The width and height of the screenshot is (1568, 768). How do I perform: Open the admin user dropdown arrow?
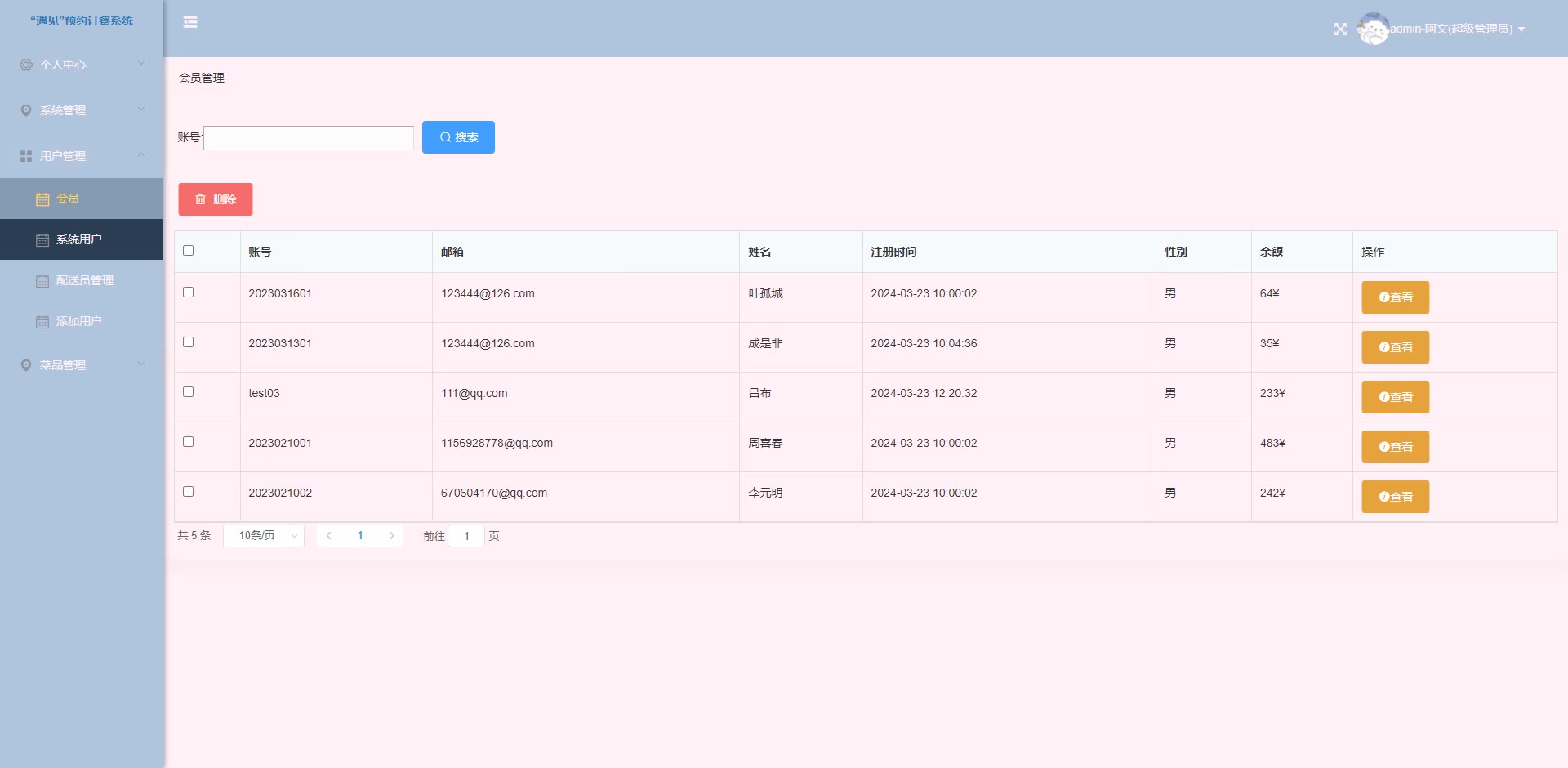pyautogui.click(x=1521, y=29)
